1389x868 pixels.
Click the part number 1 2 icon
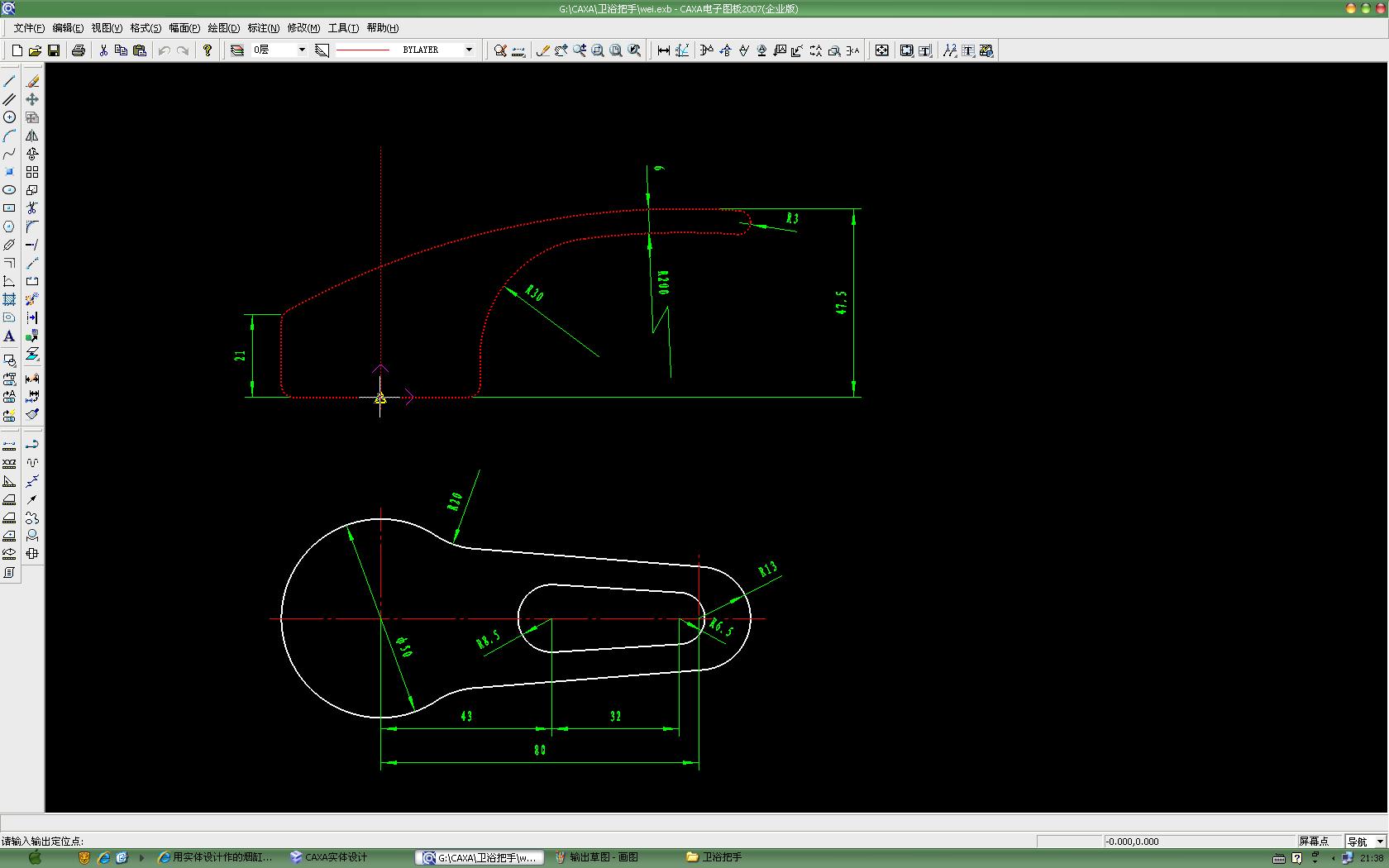click(950, 50)
